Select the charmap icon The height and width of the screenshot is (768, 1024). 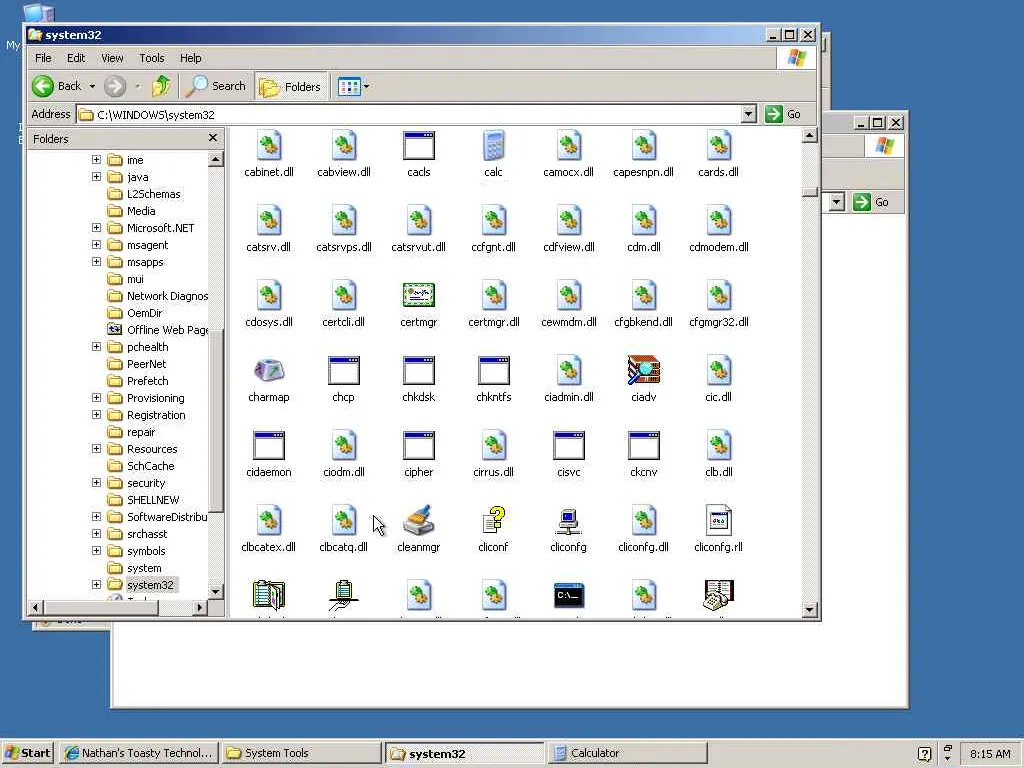tap(268, 370)
